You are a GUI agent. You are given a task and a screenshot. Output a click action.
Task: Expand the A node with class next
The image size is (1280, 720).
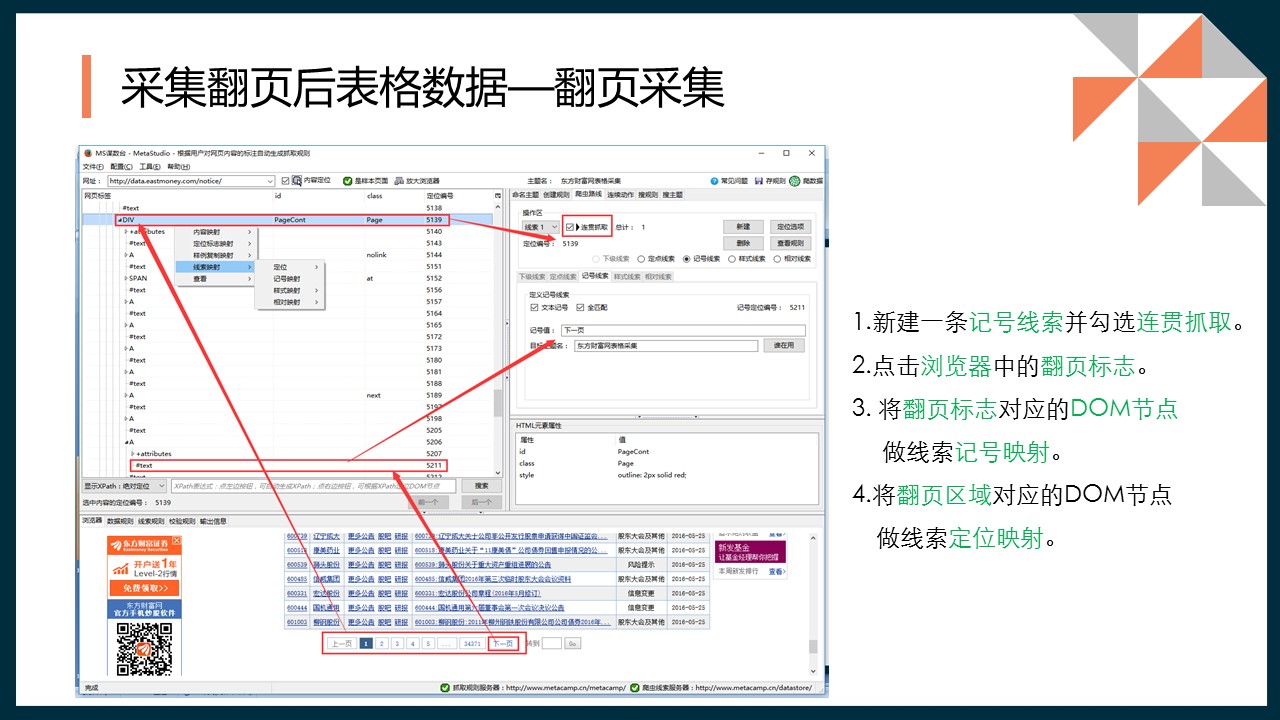pyautogui.click(x=126, y=395)
